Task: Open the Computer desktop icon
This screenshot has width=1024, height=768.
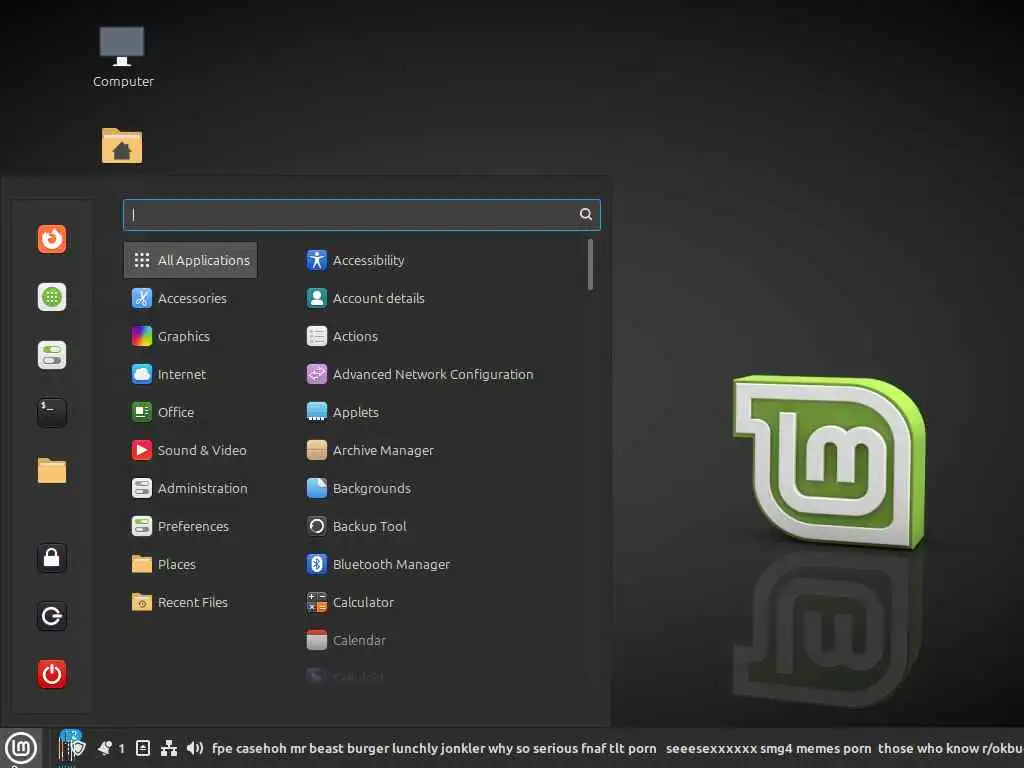Action: (x=123, y=57)
